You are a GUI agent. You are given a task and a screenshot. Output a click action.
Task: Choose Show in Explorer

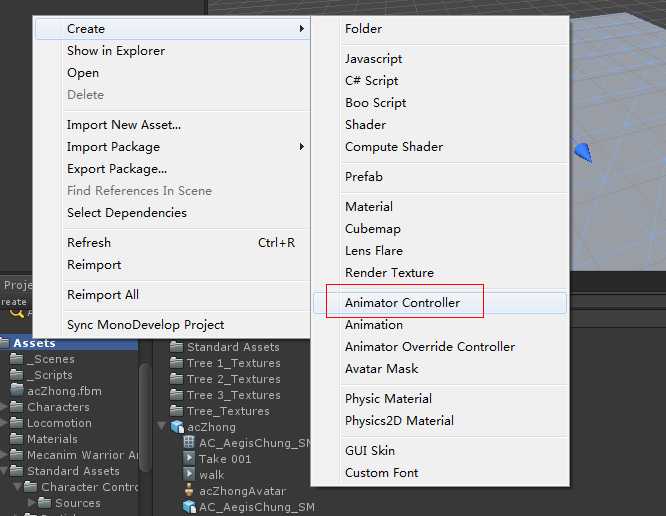tap(116, 51)
